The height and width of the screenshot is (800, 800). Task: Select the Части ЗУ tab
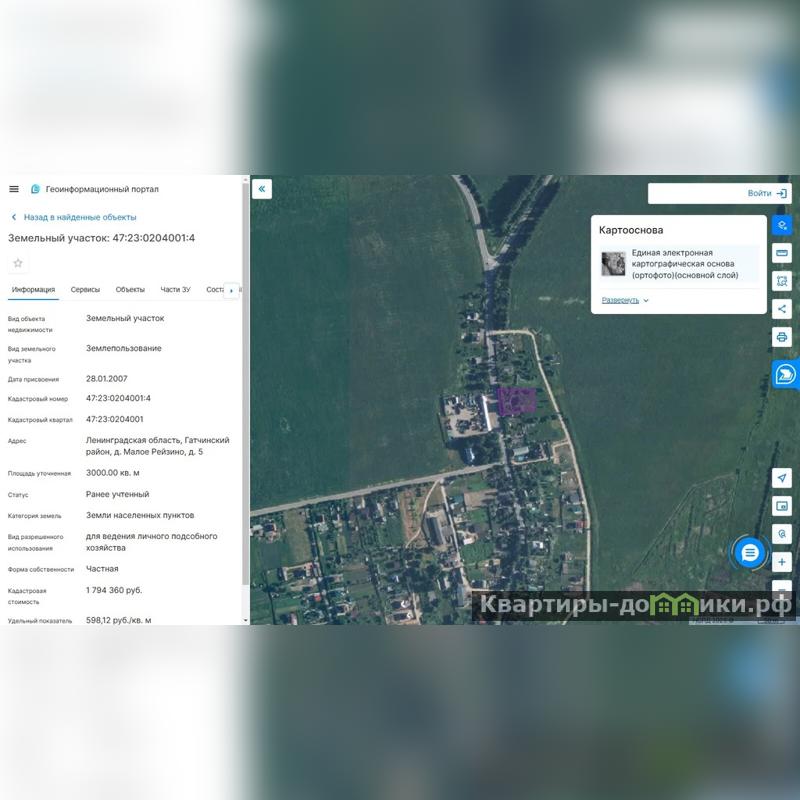pos(175,290)
